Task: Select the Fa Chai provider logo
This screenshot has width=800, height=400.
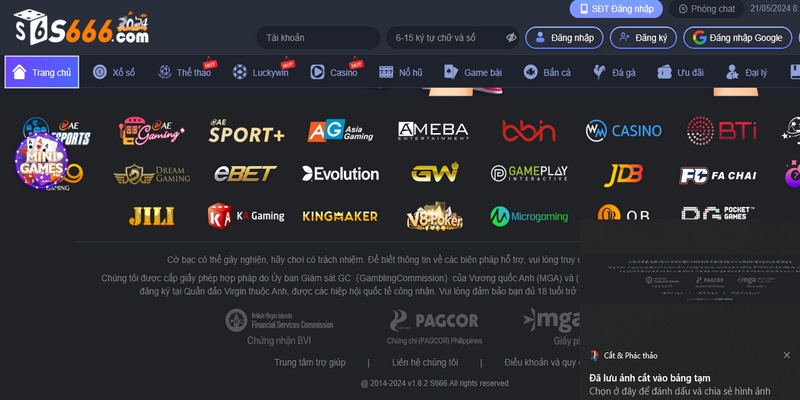Action: (x=718, y=176)
